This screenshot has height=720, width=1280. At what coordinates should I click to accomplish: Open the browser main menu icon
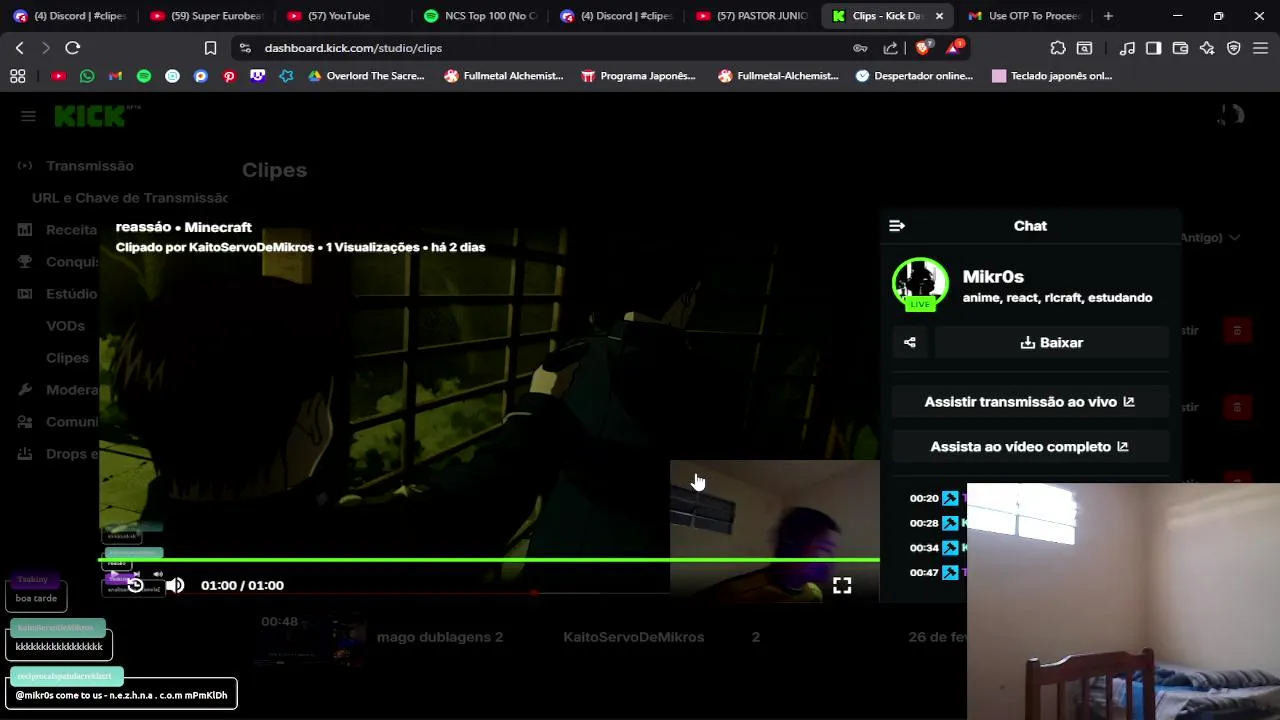(x=1260, y=48)
